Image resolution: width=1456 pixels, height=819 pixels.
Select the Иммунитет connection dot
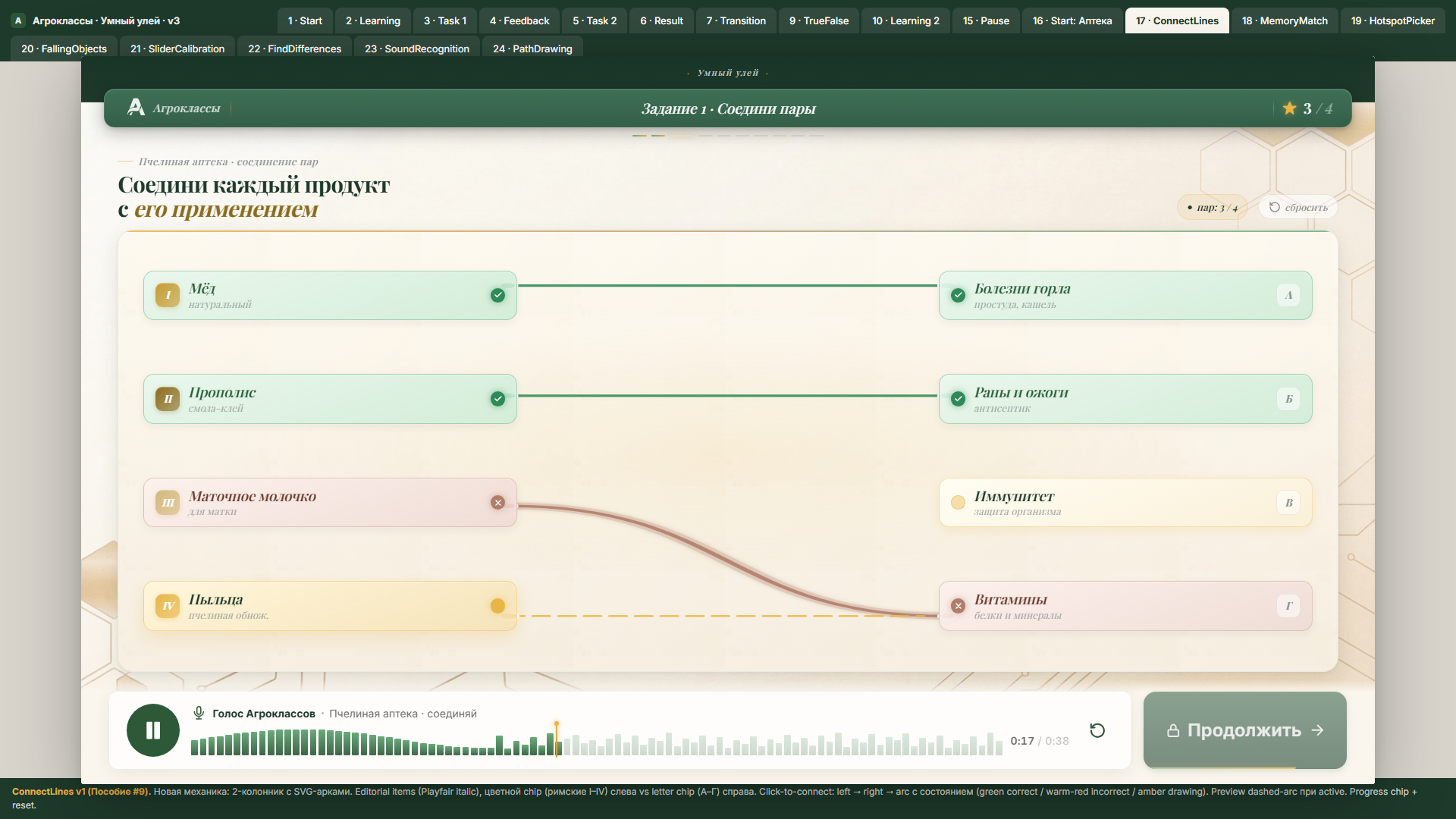pos(958,502)
